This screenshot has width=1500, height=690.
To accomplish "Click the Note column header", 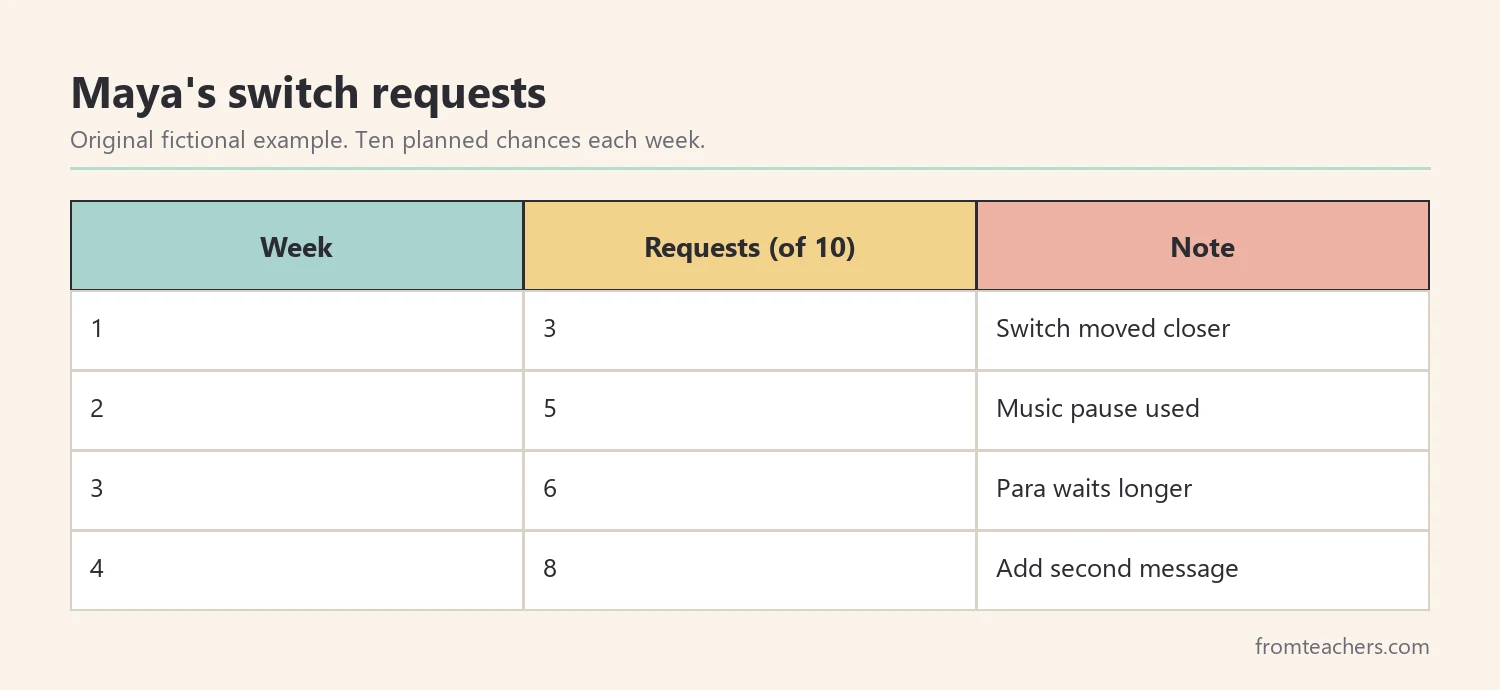I will (x=1203, y=246).
